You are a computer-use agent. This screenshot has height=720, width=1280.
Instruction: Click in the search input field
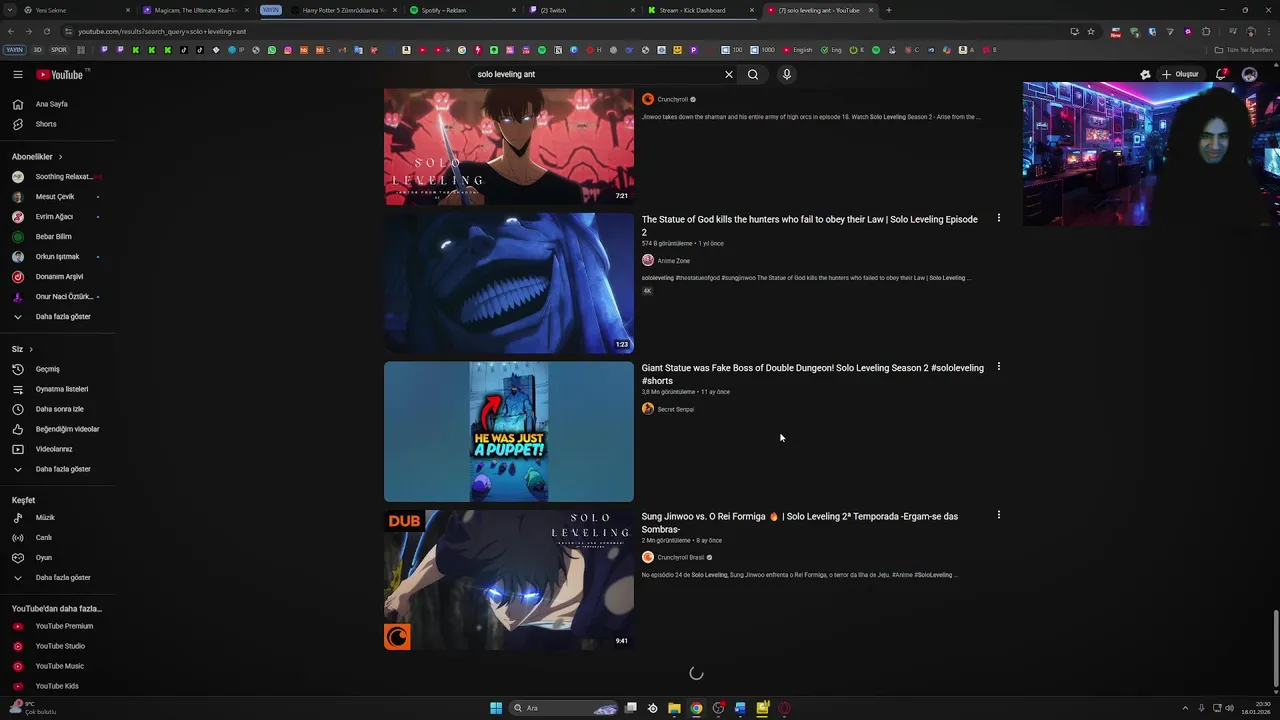tap(595, 74)
